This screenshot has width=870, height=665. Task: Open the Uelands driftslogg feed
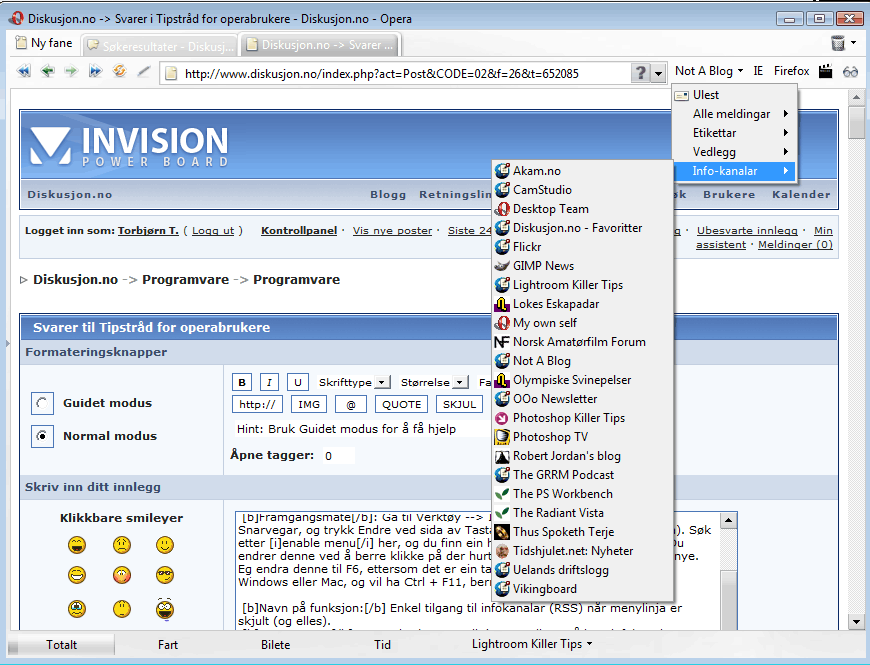pyautogui.click(x=583, y=570)
